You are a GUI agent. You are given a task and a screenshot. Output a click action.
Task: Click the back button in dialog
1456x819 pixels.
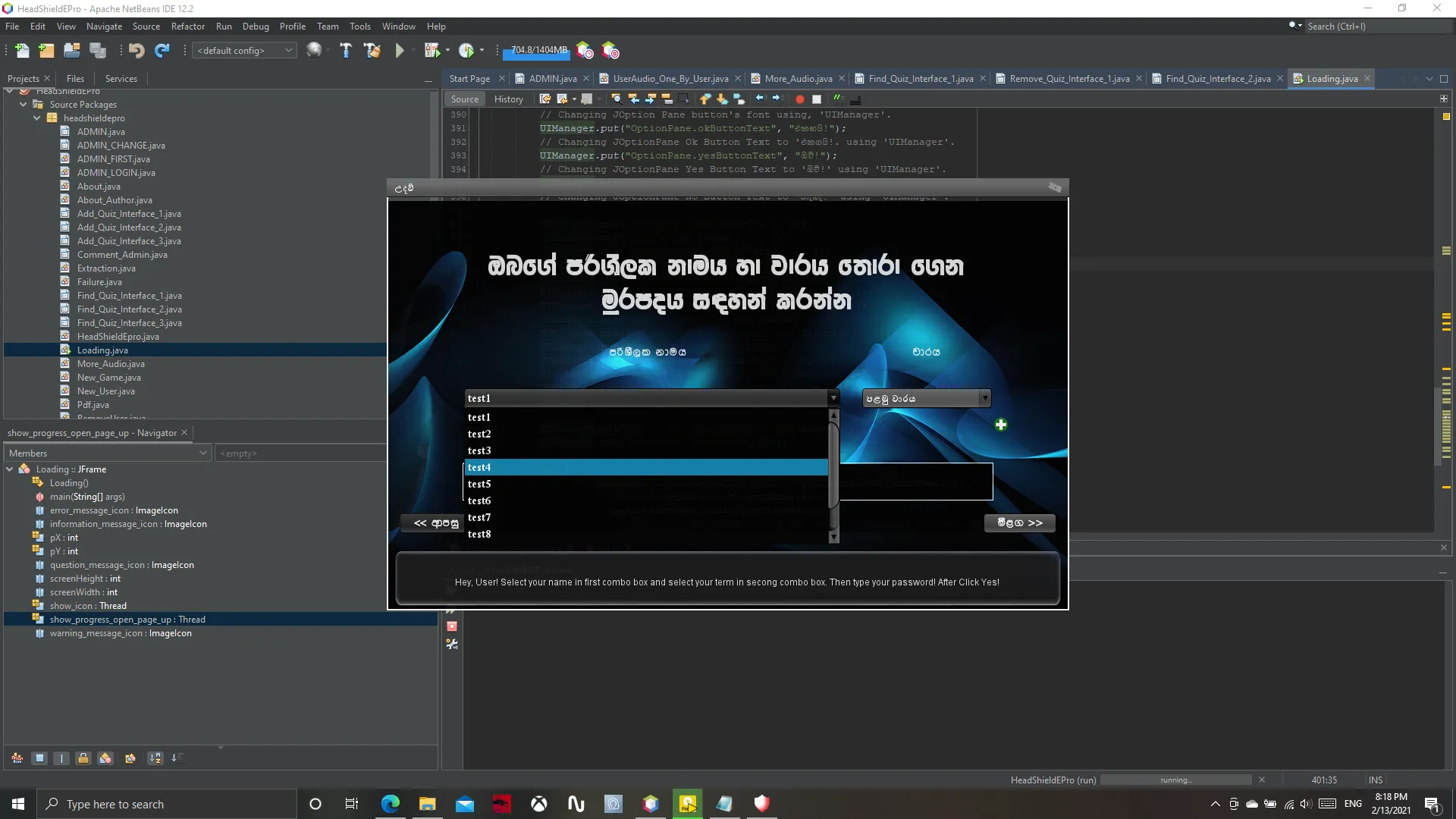433,522
